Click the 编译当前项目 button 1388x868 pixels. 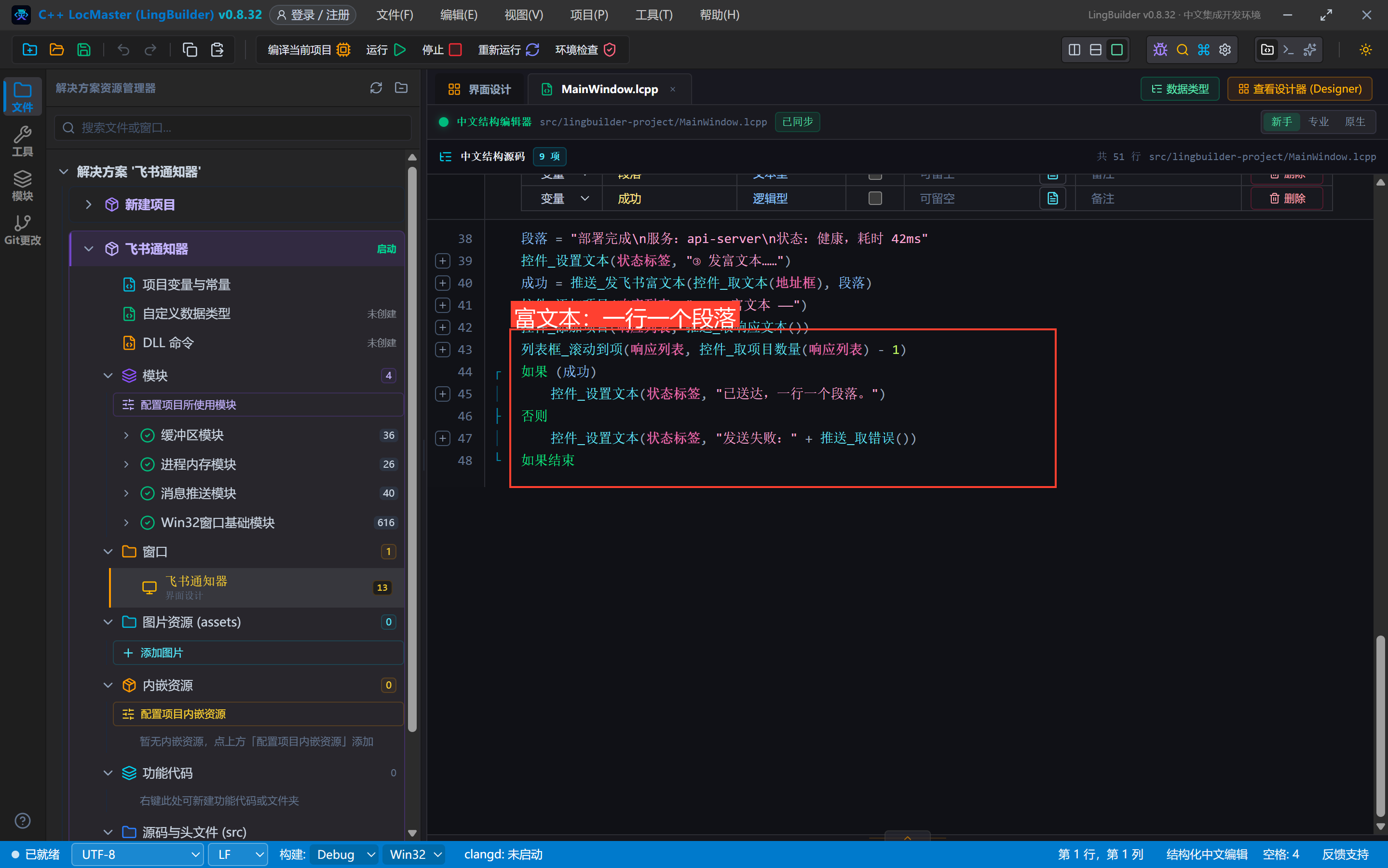point(309,50)
